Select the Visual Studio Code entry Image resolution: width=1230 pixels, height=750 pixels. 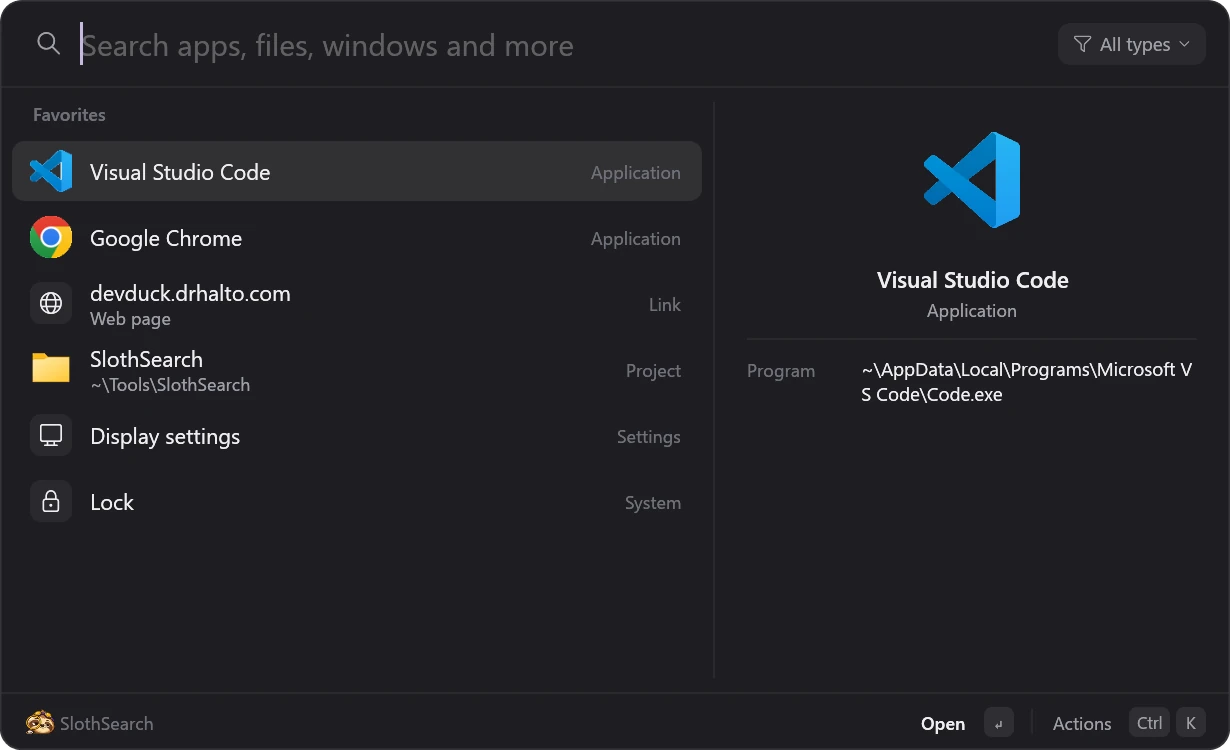(357, 171)
